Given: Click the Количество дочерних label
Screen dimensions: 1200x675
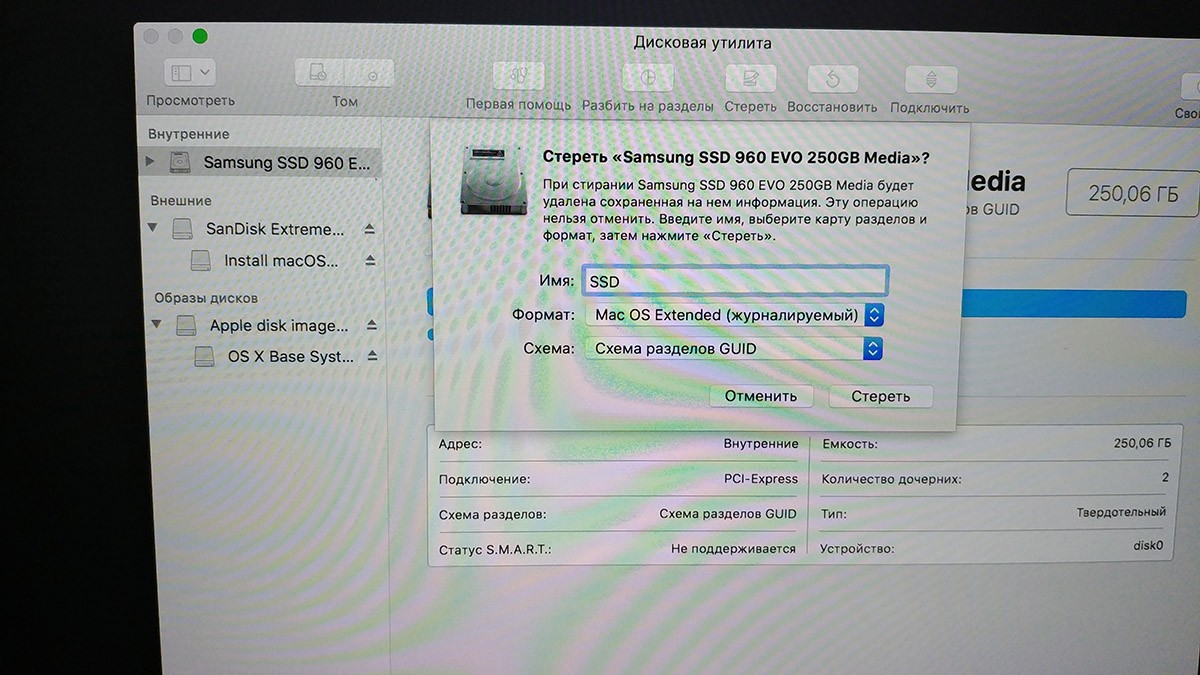Looking at the screenshot, I should coord(891,479).
